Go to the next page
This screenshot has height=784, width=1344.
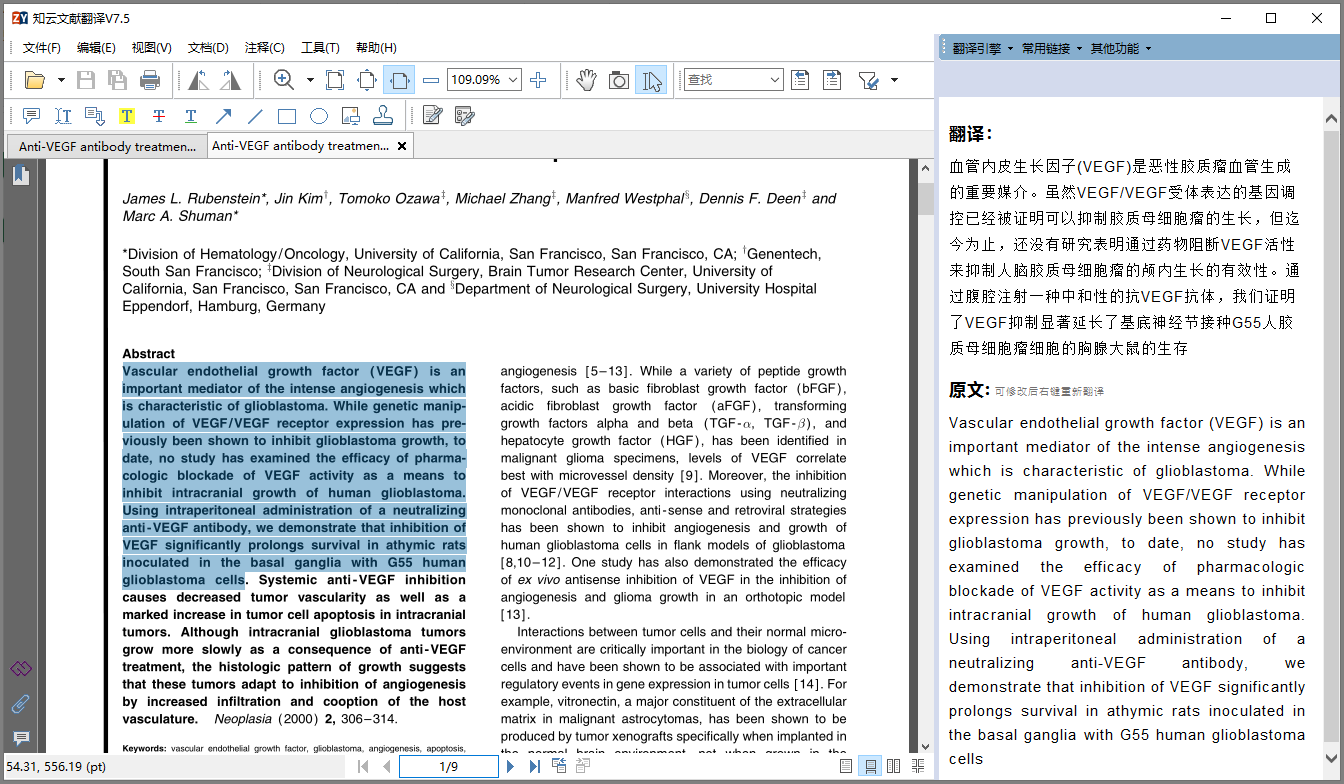[510, 767]
